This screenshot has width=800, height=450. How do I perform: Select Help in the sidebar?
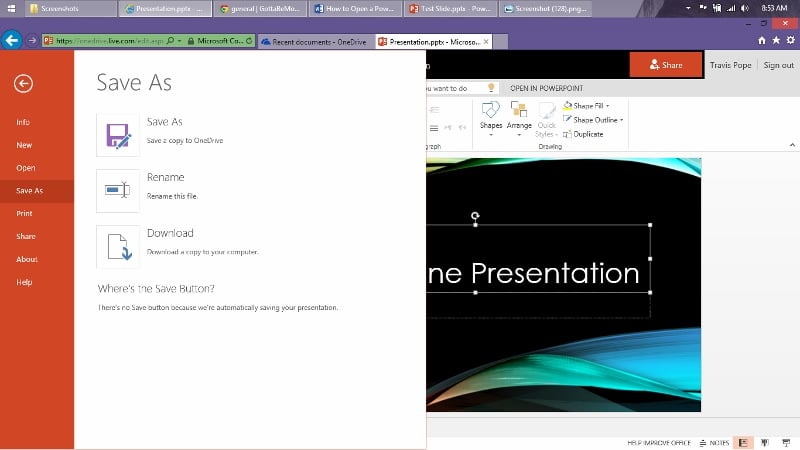(x=24, y=282)
